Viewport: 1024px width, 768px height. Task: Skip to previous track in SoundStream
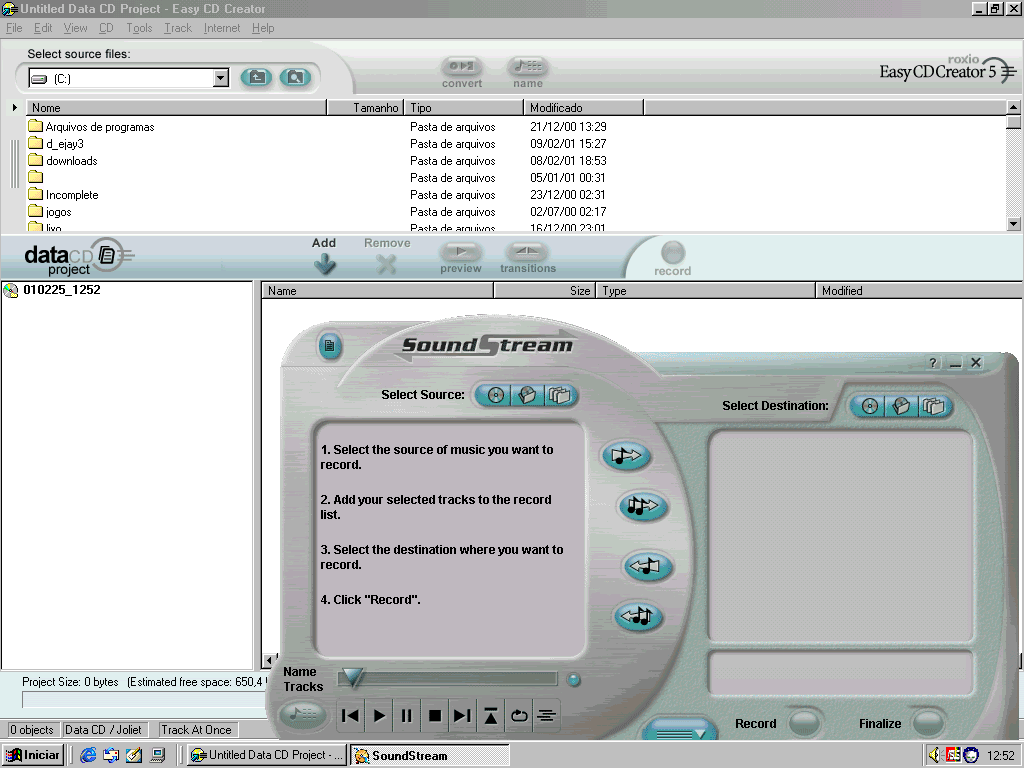click(x=350, y=716)
